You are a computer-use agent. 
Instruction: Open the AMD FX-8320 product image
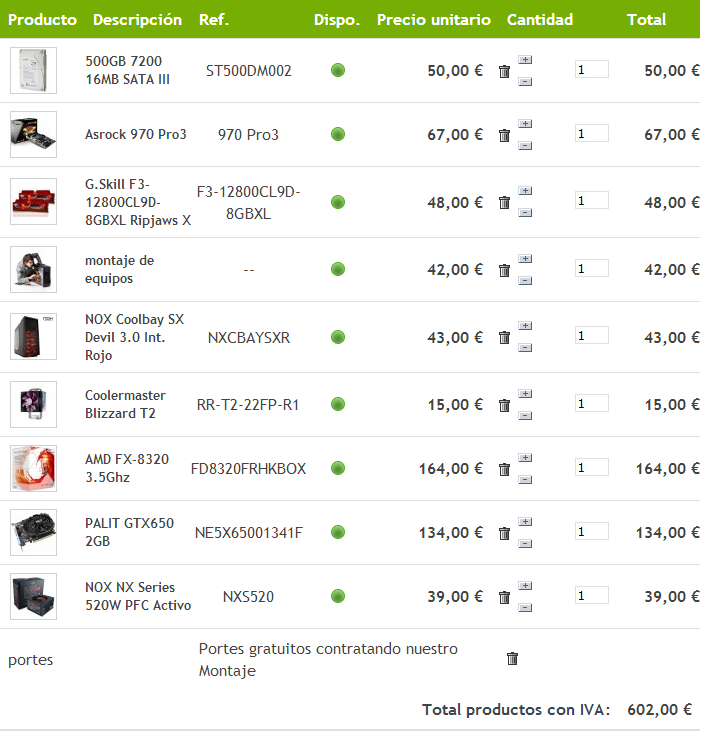pos(33,469)
